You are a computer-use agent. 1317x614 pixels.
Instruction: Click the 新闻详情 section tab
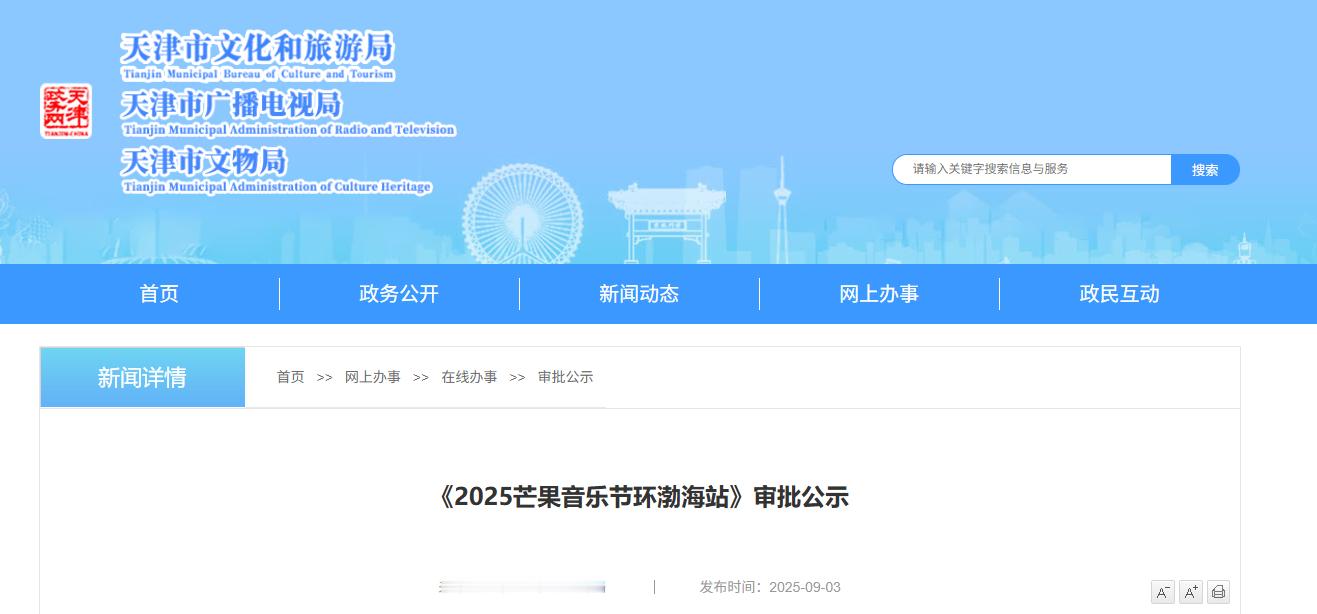point(142,377)
